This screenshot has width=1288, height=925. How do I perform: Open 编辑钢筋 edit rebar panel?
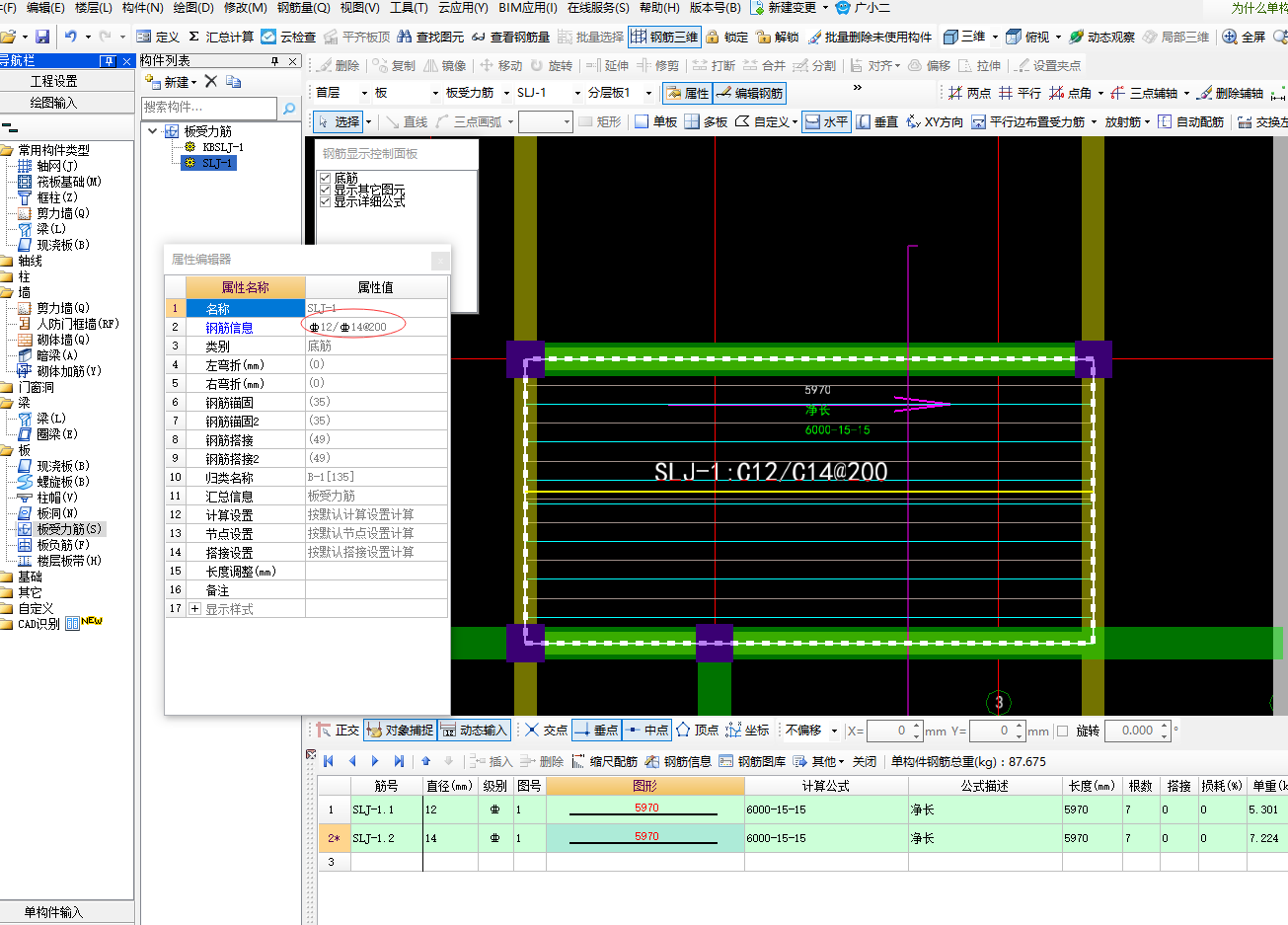click(x=749, y=93)
